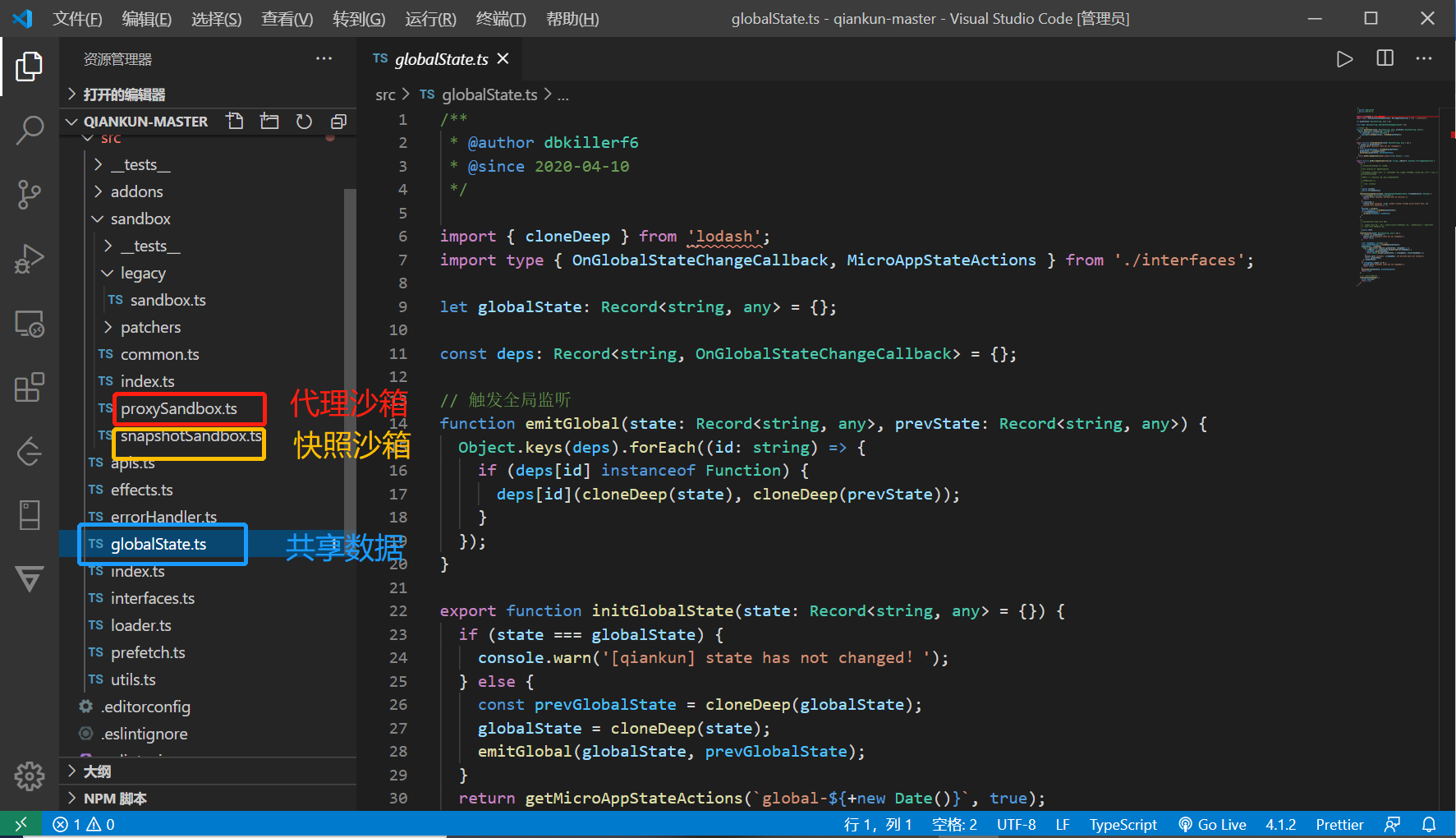Click the remote window indicator in status bar
Image resolution: width=1456 pixels, height=838 pixels.
pyautogui.click(x=21, y=824)
